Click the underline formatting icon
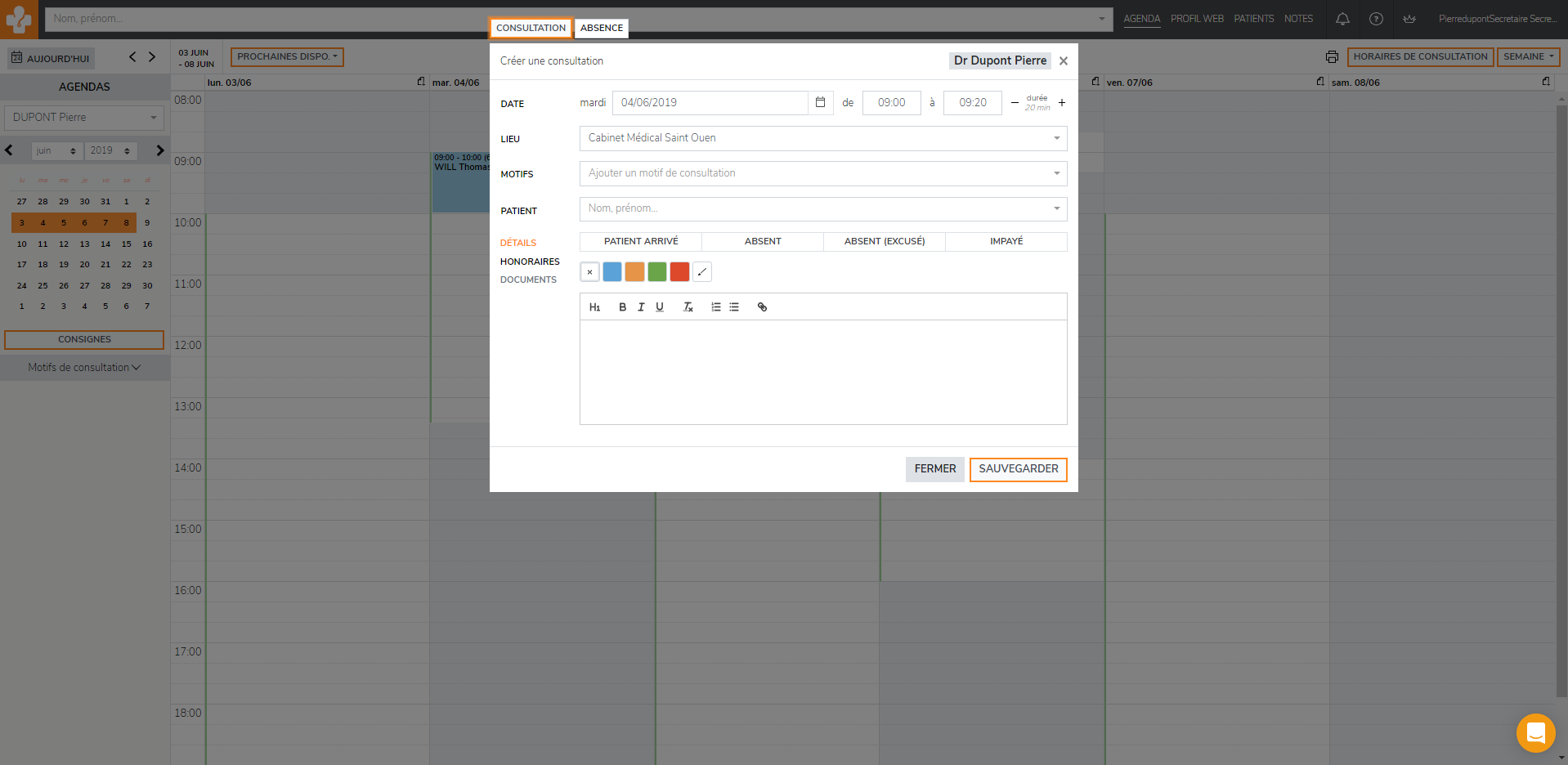1568x765 pixels. pyautogui.click(x=660, y=307)
